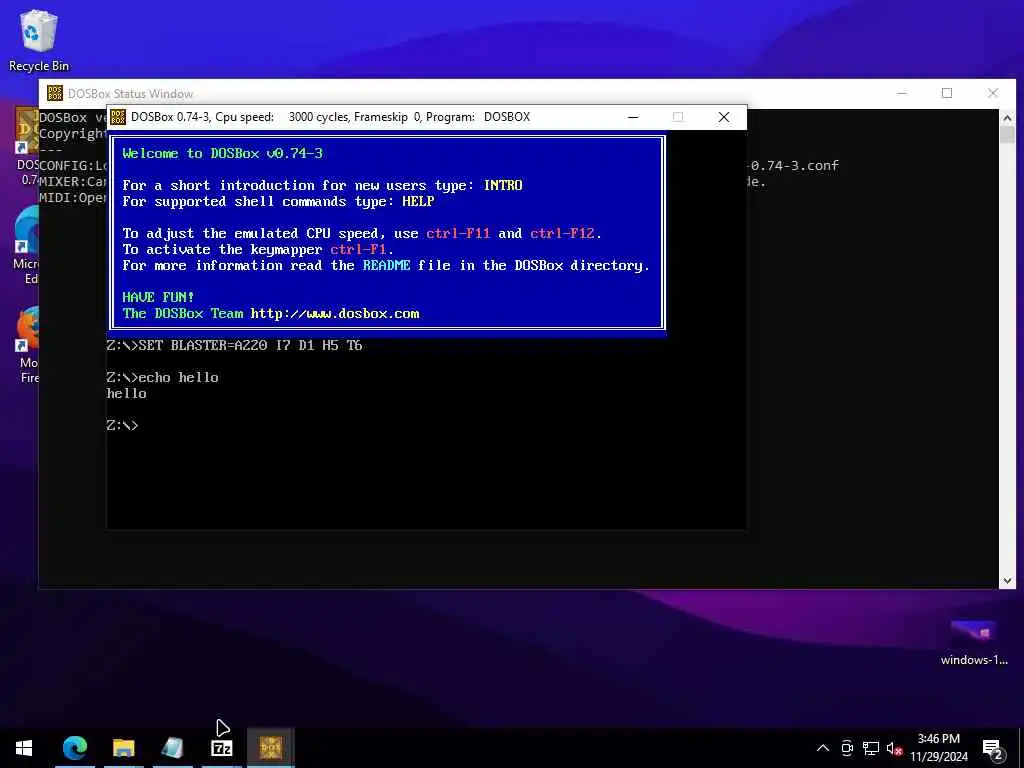The width and height of the screenshot is (1024, 768).
Task: Click the red ctrl-F11 text
Action: point(458,233)
